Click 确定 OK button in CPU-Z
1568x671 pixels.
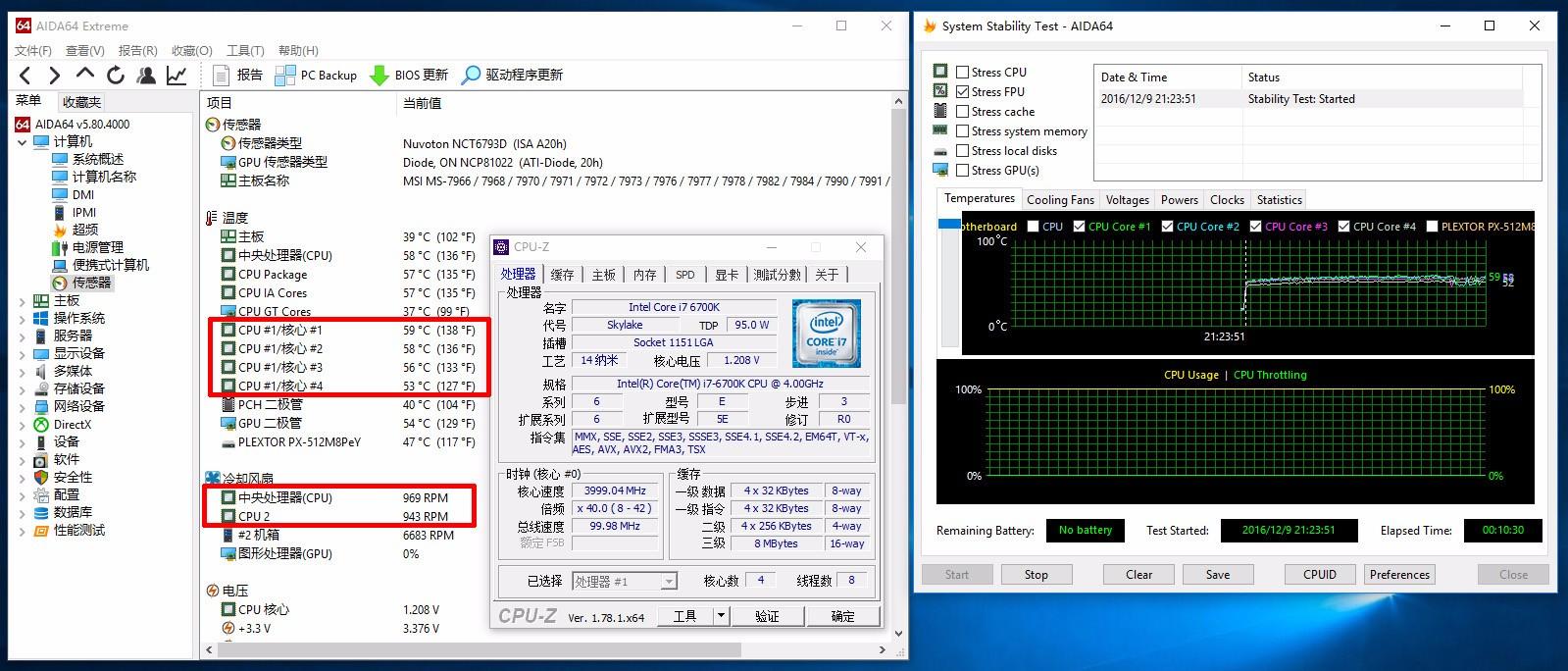[x=842, y=616]
